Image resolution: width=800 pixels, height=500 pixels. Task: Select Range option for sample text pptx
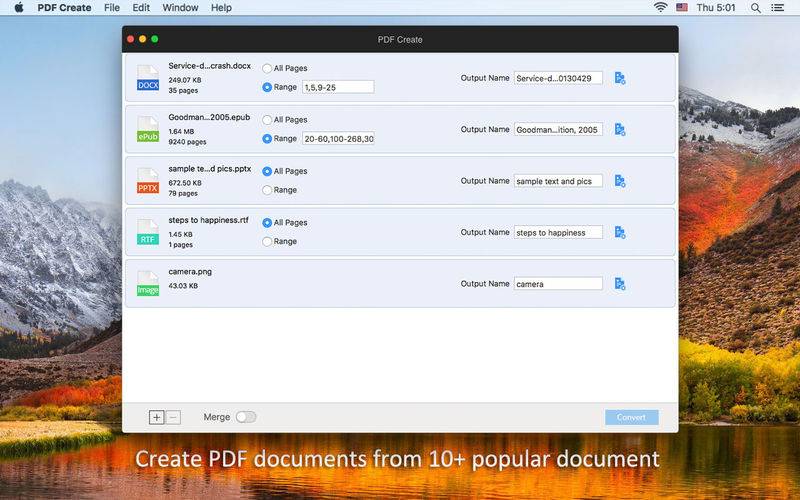tap(267, 190)
